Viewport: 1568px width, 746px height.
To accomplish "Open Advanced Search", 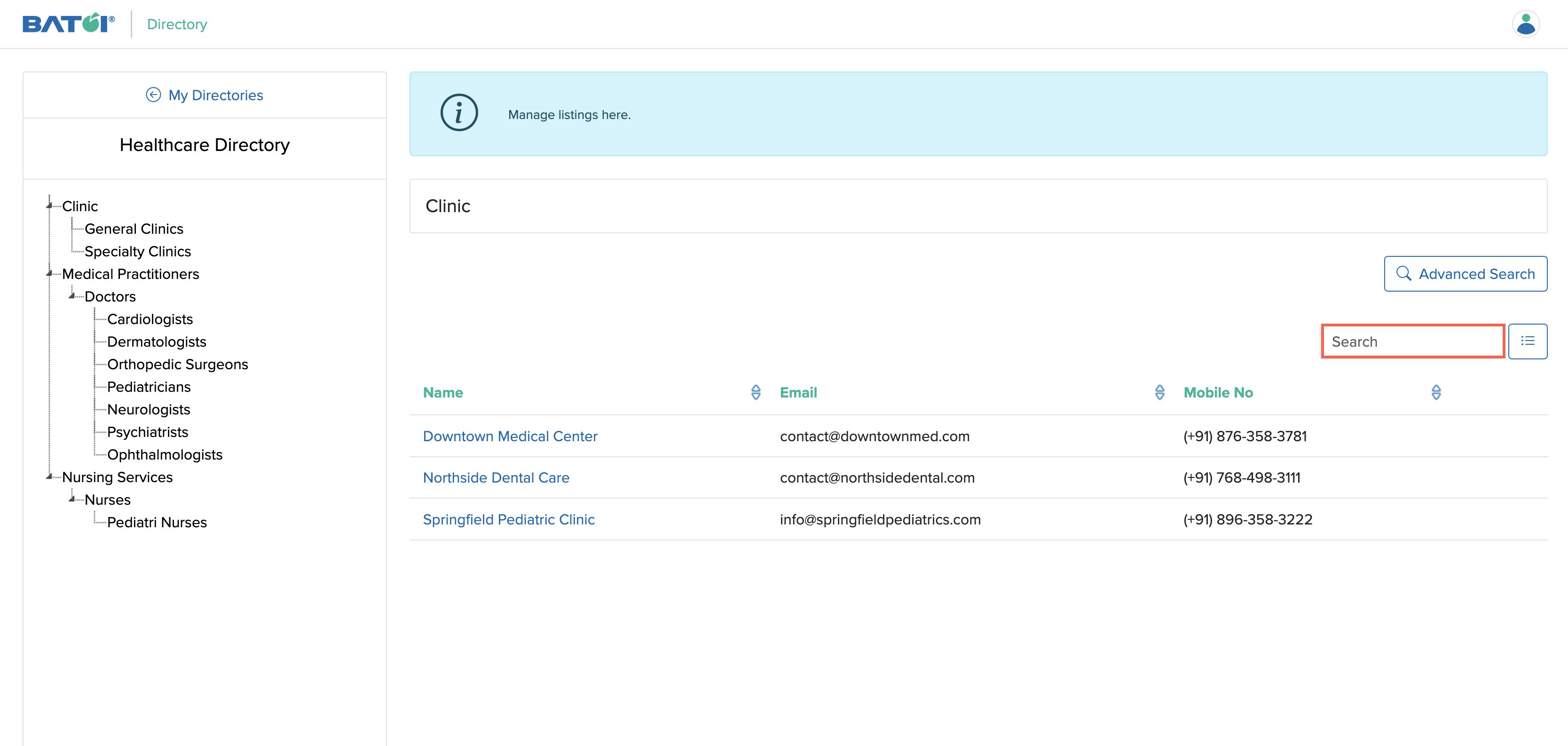I will [x=1465, y=273].
